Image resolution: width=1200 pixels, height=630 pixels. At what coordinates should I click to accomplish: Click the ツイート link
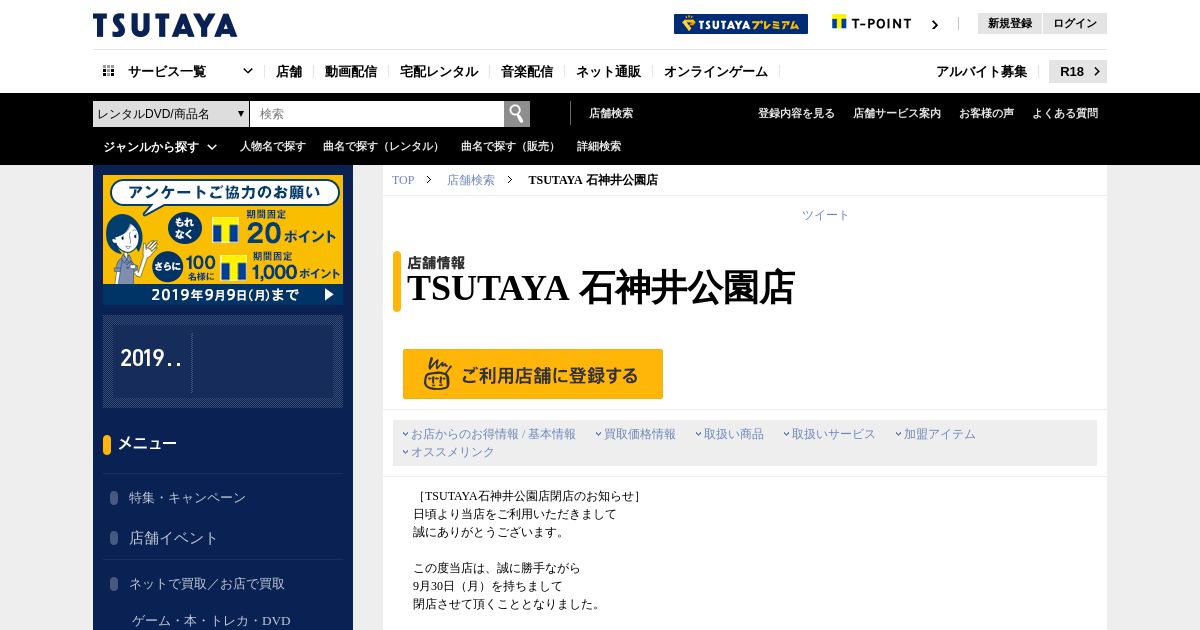tap(825, 215)
